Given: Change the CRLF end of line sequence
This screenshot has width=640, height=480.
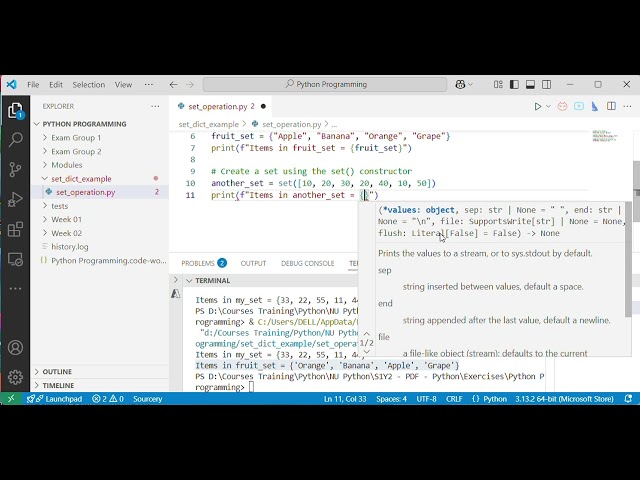Looking at the screenshot, I should [x=454, y=399].
